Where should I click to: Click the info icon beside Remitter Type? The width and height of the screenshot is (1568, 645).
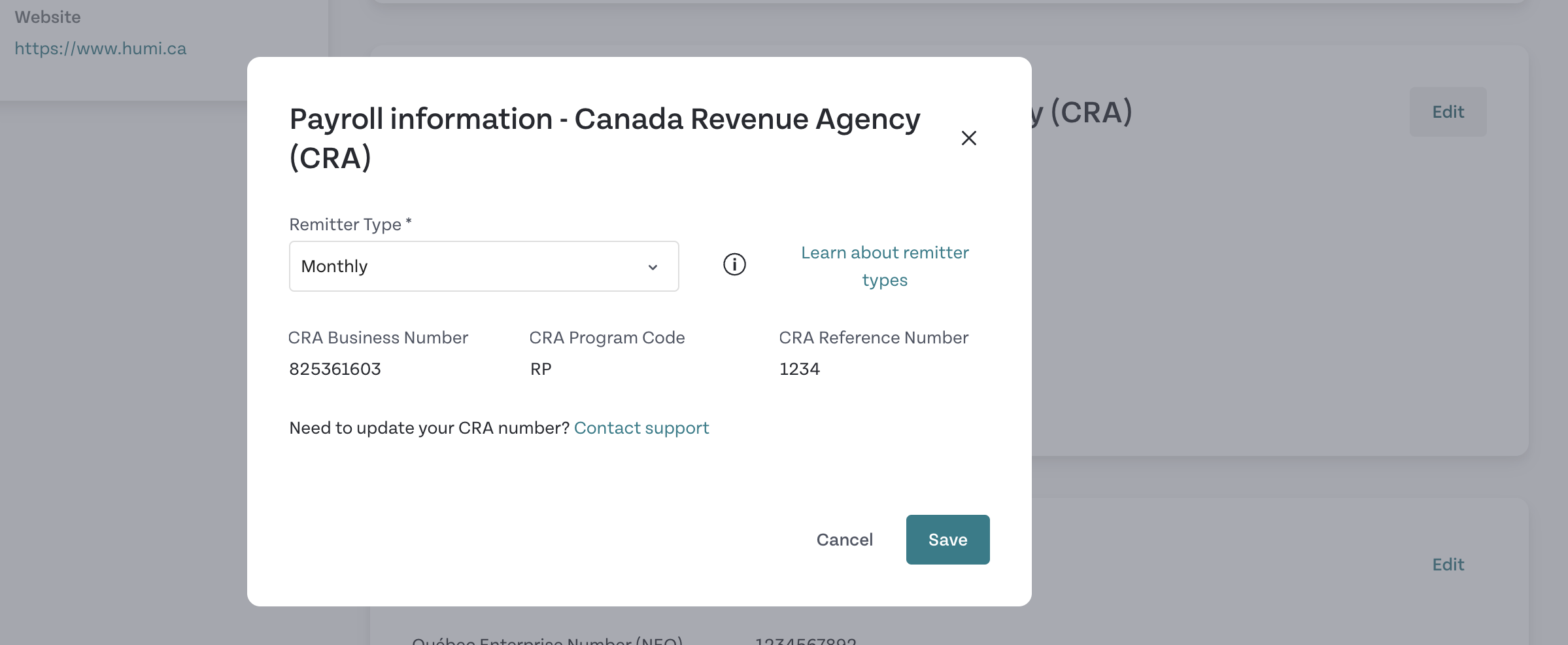click(734, 264)
